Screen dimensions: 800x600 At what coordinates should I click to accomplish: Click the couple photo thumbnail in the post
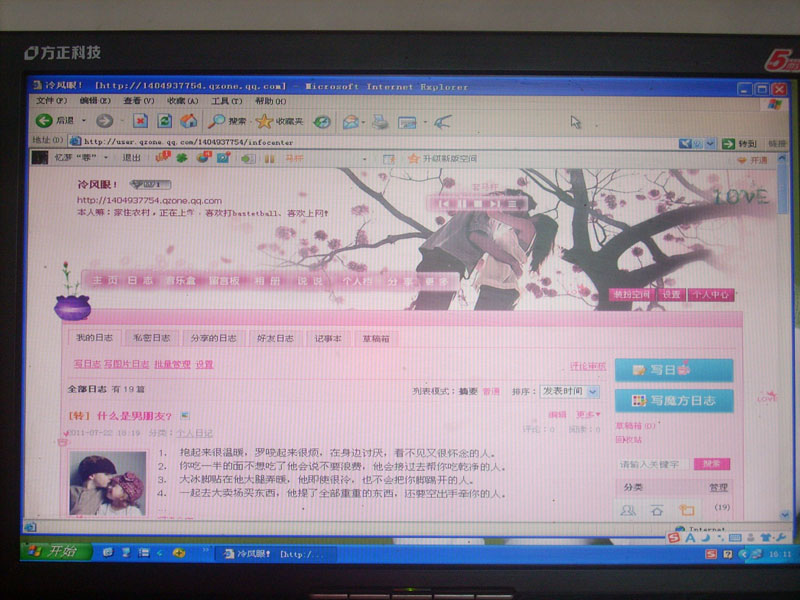[108, 484]
